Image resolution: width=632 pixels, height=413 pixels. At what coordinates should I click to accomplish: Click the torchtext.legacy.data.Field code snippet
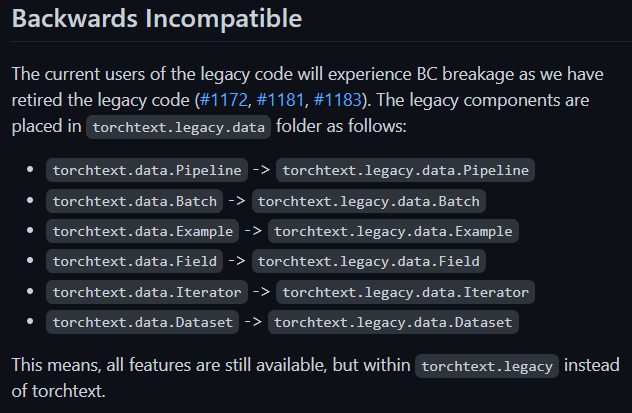tap(369, 262)
